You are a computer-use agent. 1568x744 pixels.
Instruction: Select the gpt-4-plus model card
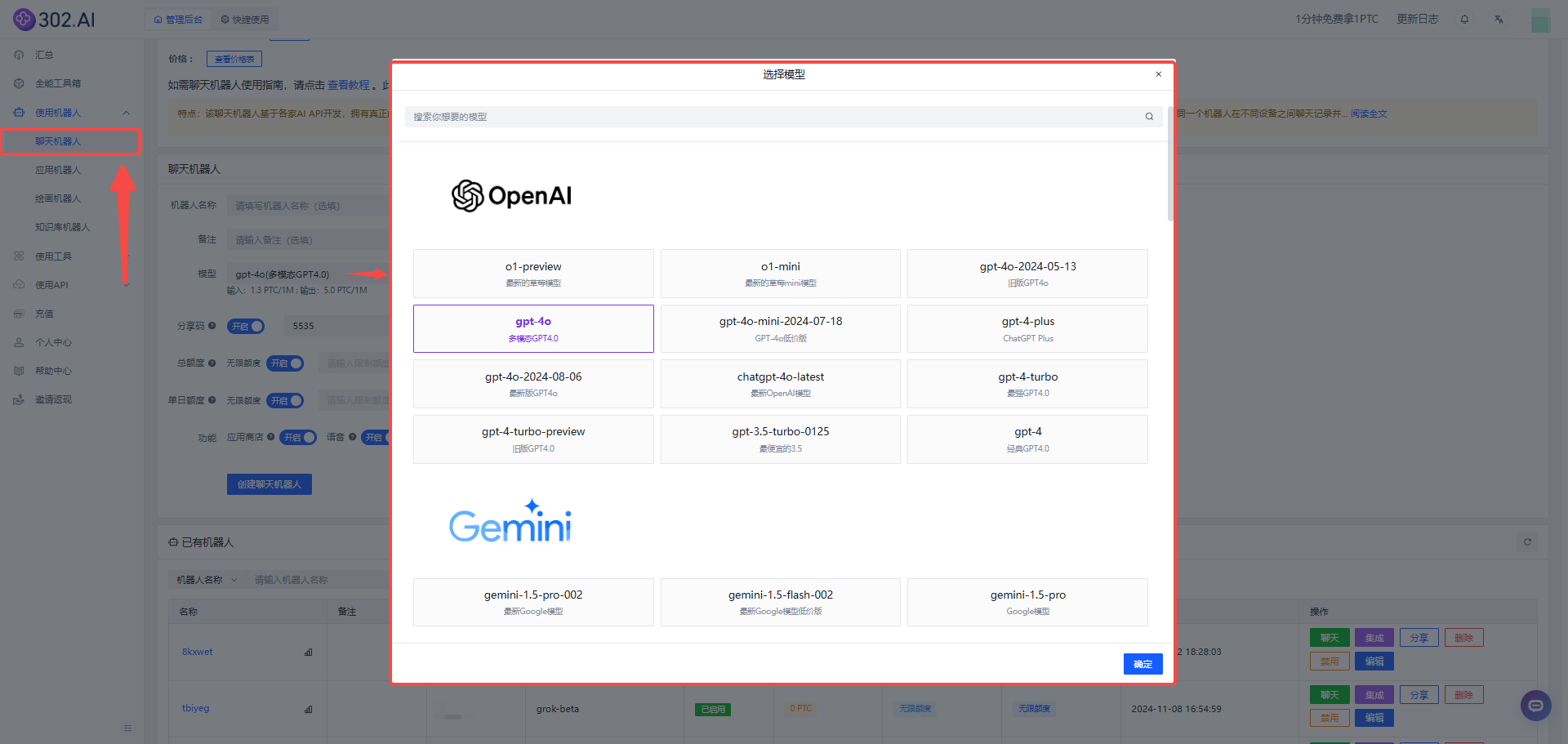click(x=1027, y=328)
